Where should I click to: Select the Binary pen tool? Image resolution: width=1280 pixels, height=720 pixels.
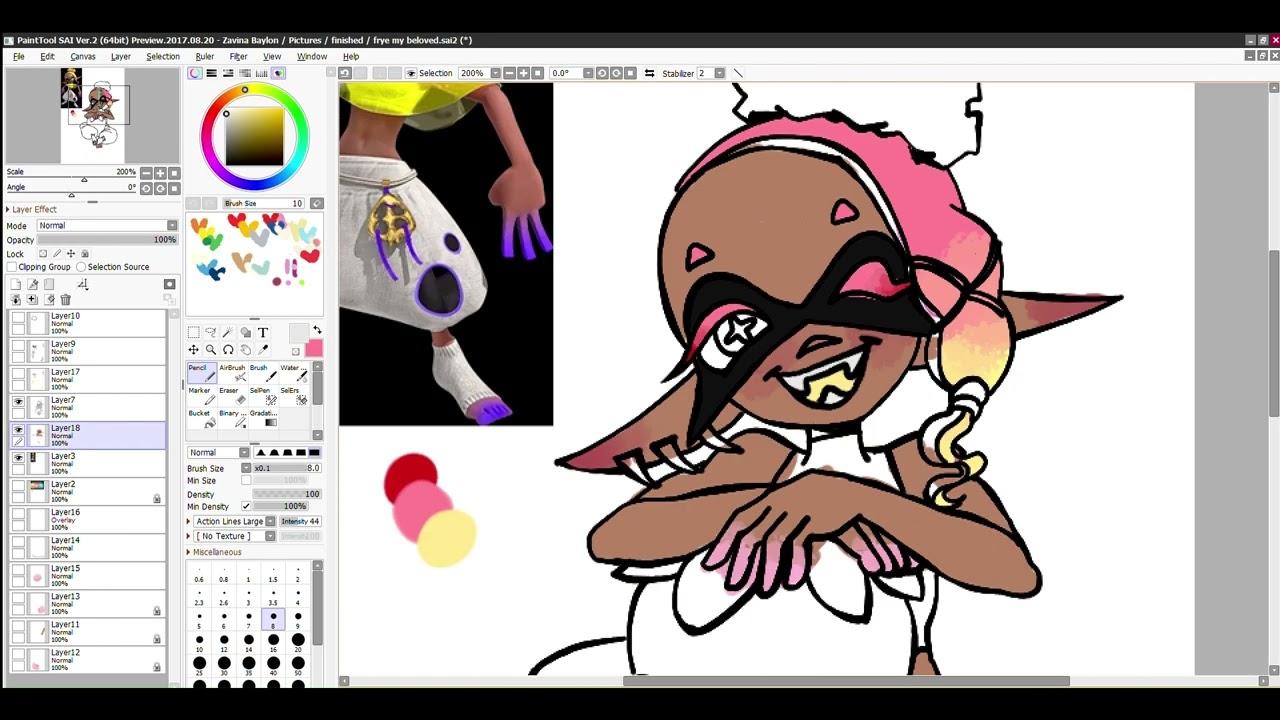click(x=232, y=418)
